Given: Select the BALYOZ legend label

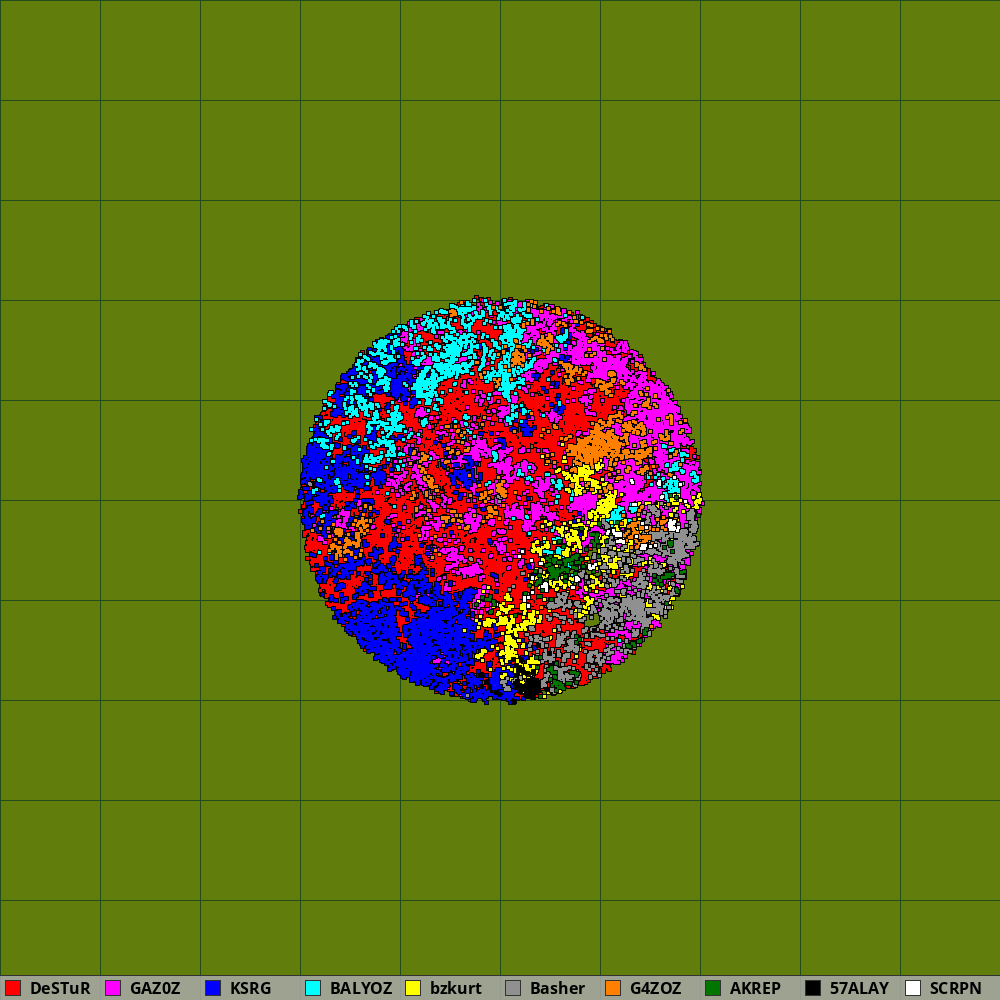Looking at the screenshot, I should point(361,988).
